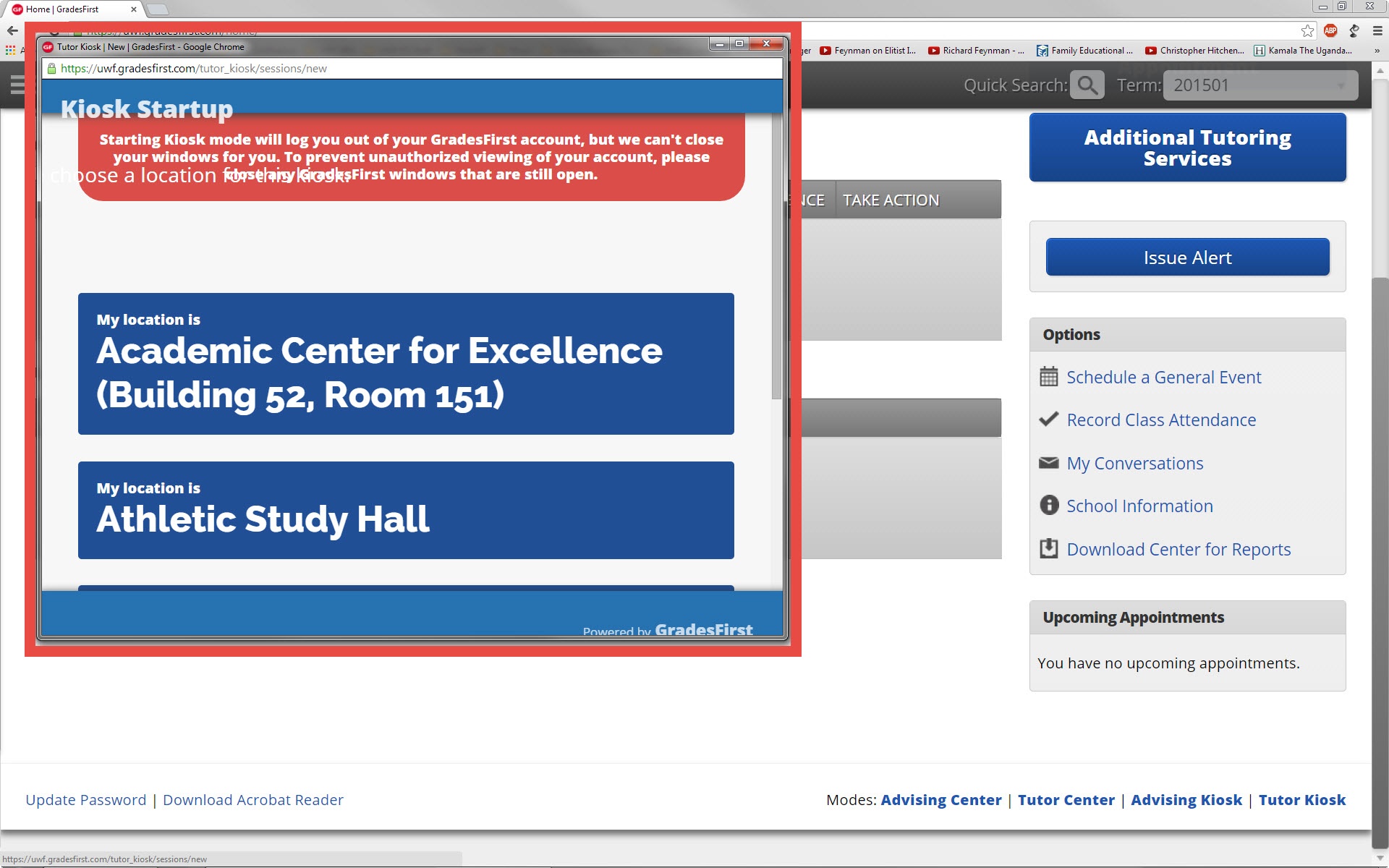Click the calendar icon beside Schedule a General Event
The height and width of the screenshot is (868, 1389).
coord(1048,376)
